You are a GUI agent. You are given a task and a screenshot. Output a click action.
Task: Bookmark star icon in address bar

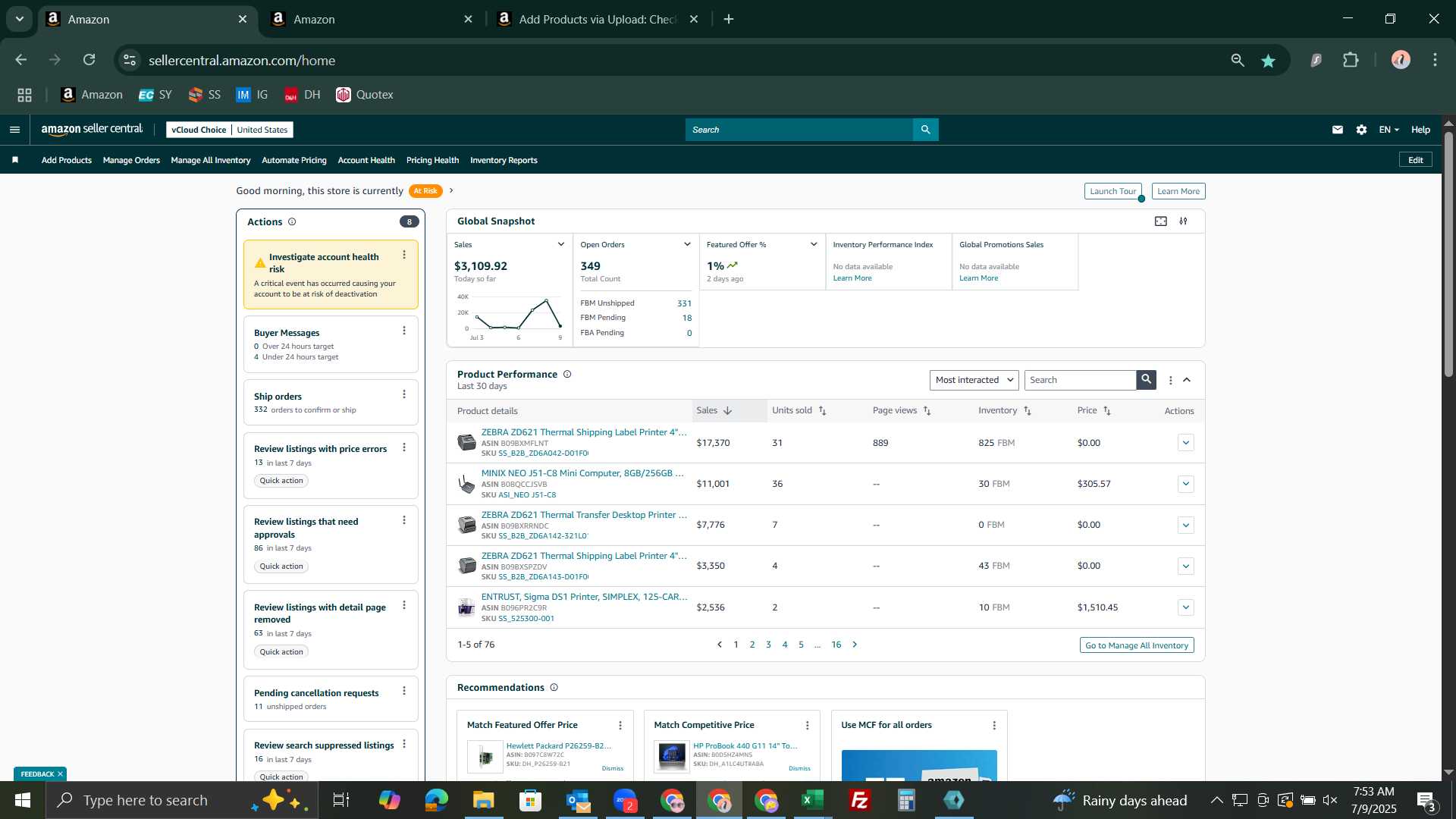pyautogui.click(x=1269, y=61)
